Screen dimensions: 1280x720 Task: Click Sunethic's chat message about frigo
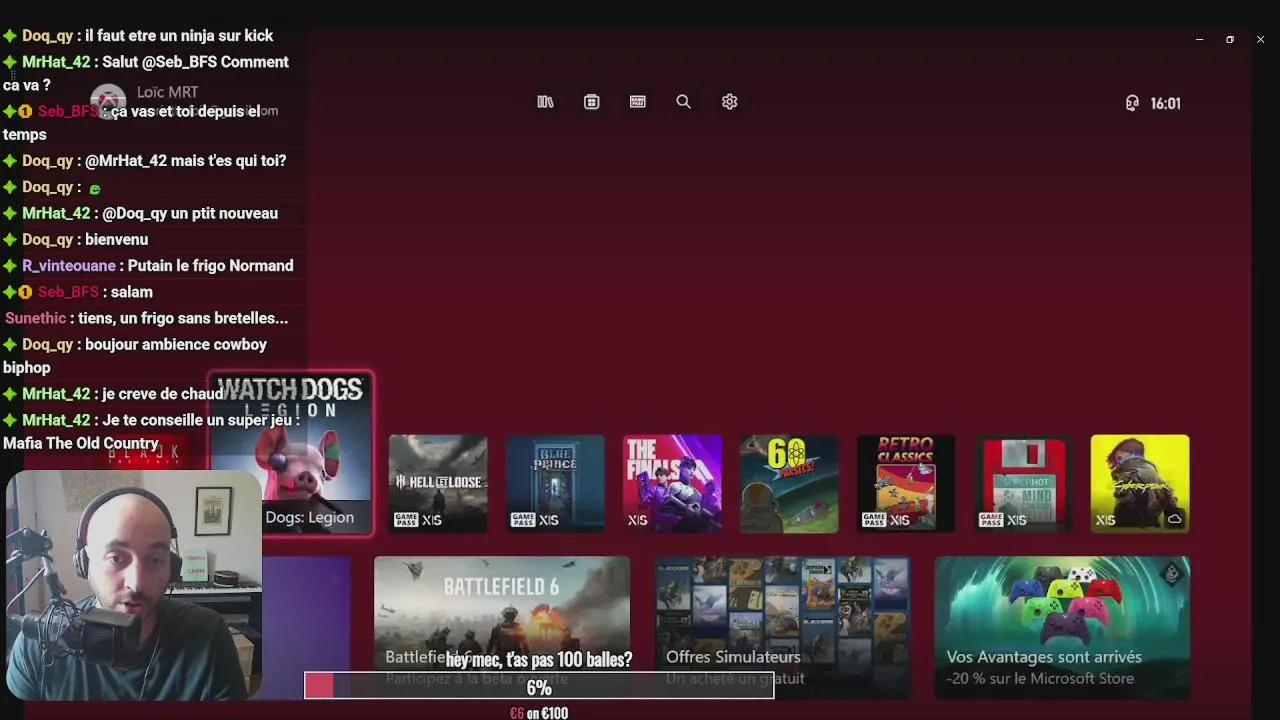146,318
